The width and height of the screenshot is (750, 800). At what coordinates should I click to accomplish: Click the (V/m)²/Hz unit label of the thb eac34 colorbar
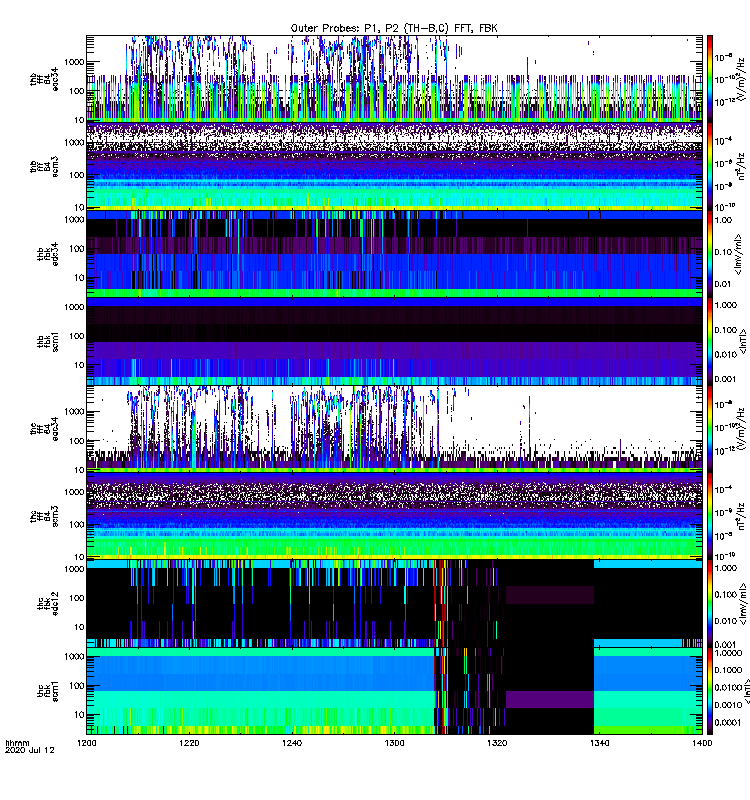(x=742, y=79)
